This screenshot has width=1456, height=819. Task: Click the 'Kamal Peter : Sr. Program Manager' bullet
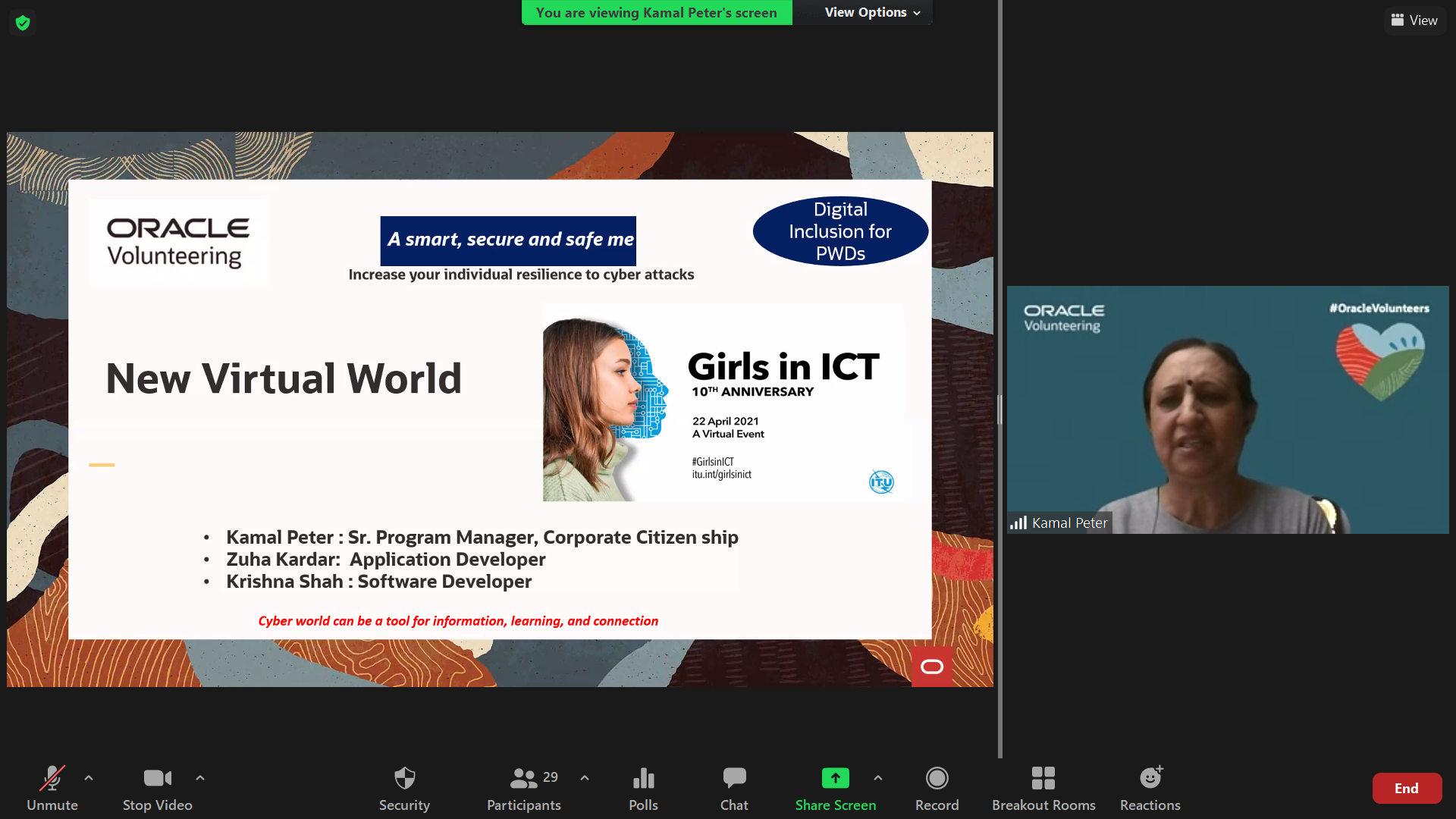(482, 537)
